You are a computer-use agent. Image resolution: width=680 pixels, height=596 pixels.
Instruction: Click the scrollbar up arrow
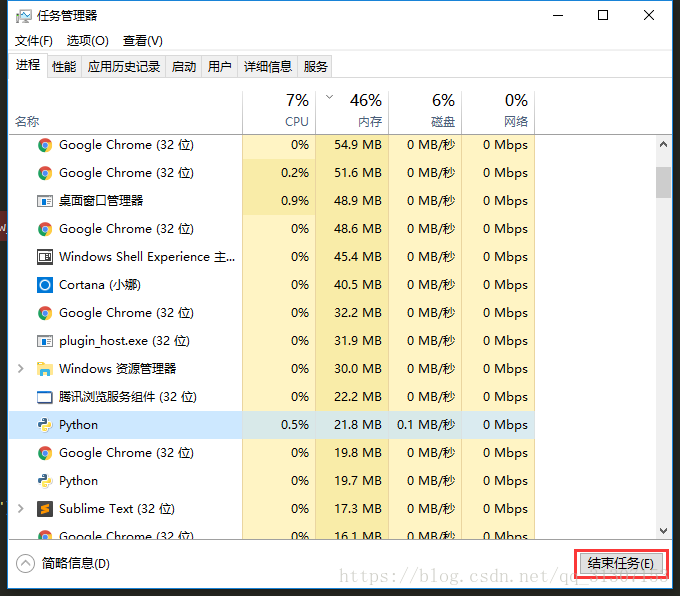point(663,144)
